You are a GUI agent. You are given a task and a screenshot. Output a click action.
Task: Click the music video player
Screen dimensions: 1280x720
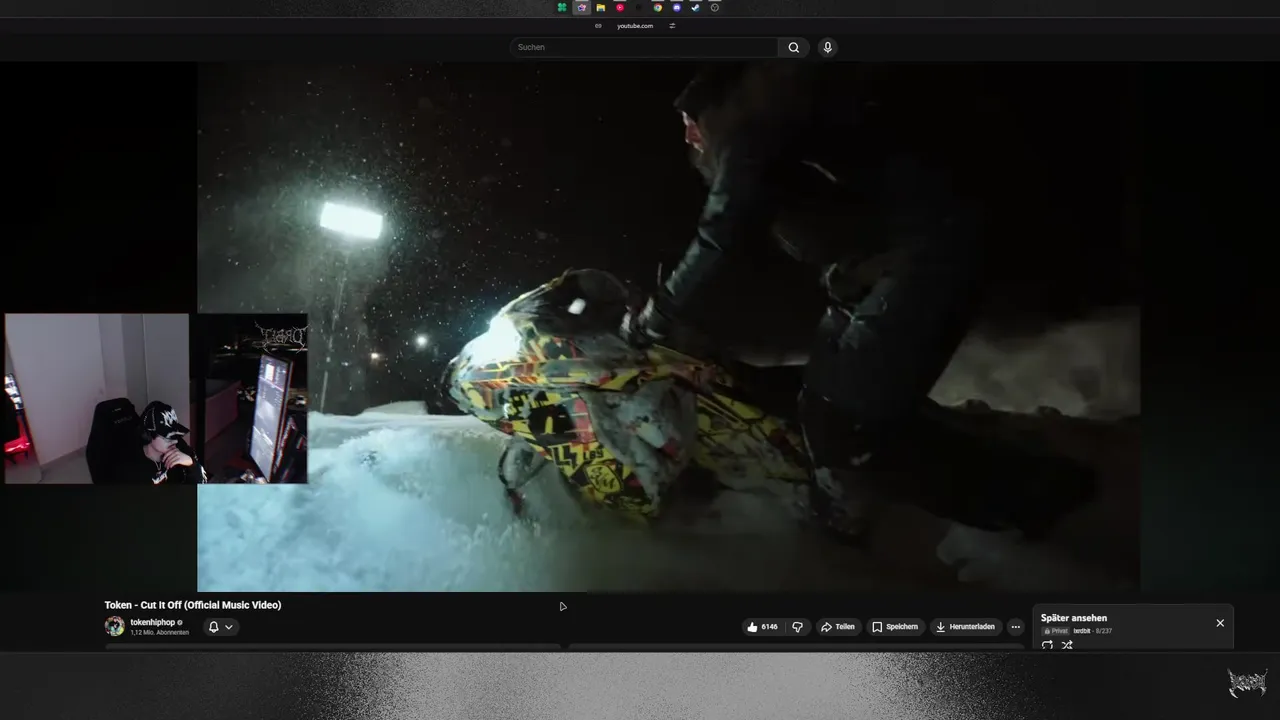(x=668, y=326)
